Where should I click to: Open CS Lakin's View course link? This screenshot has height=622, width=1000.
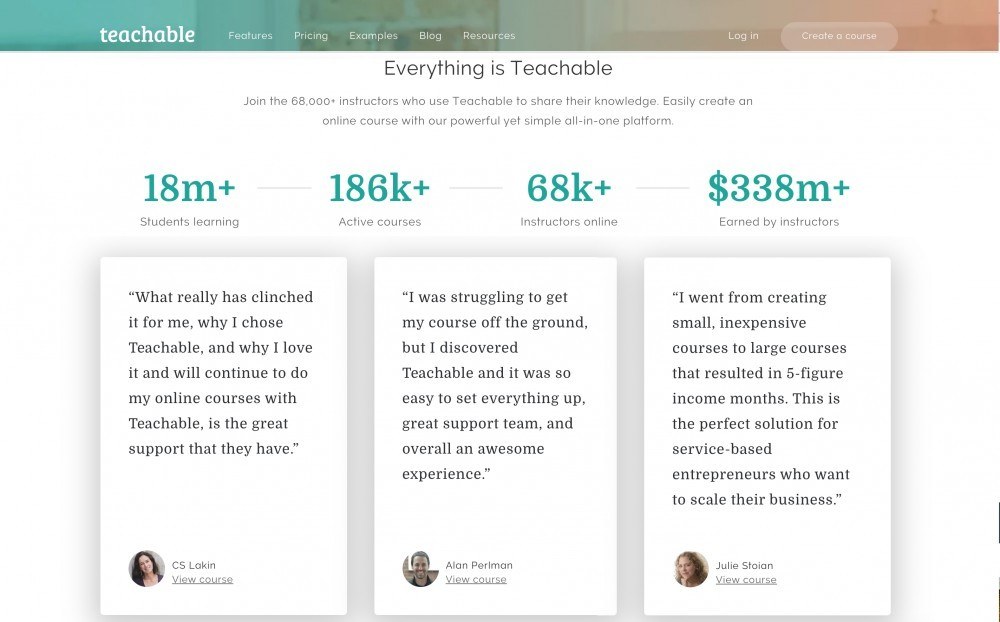[x=202, y=579]
